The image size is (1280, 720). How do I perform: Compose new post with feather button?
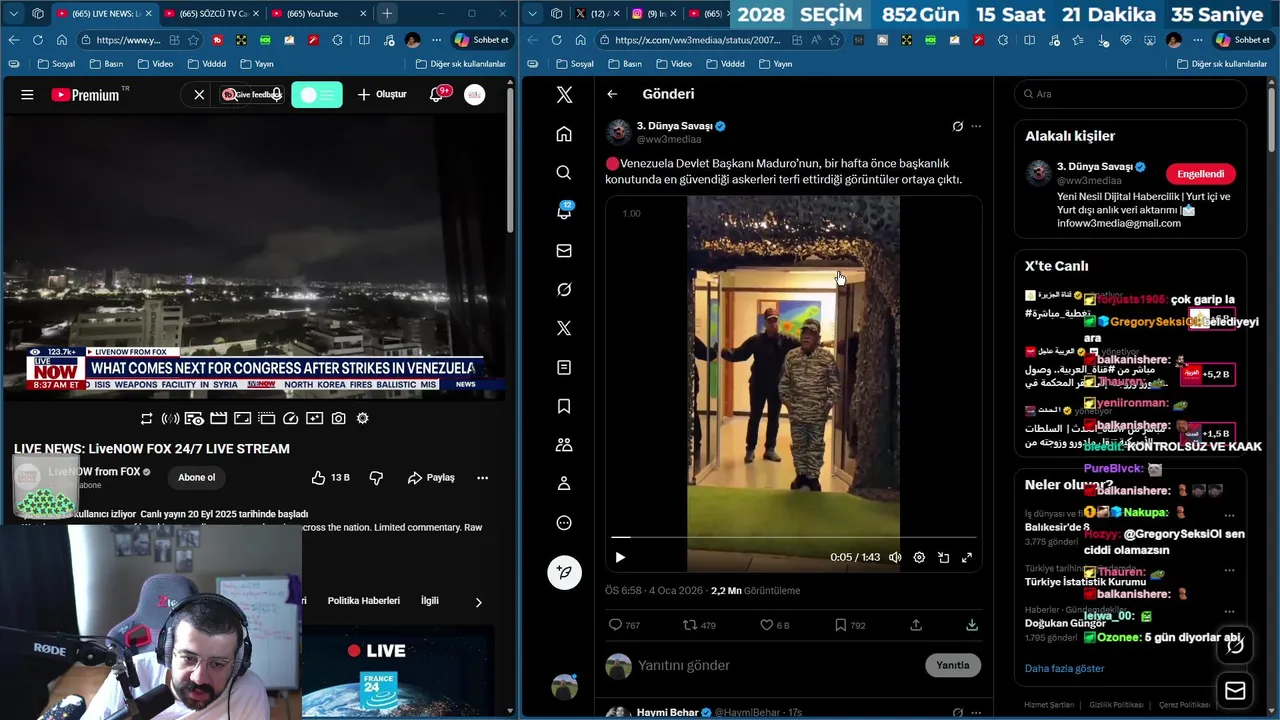(x=564, y=572)
